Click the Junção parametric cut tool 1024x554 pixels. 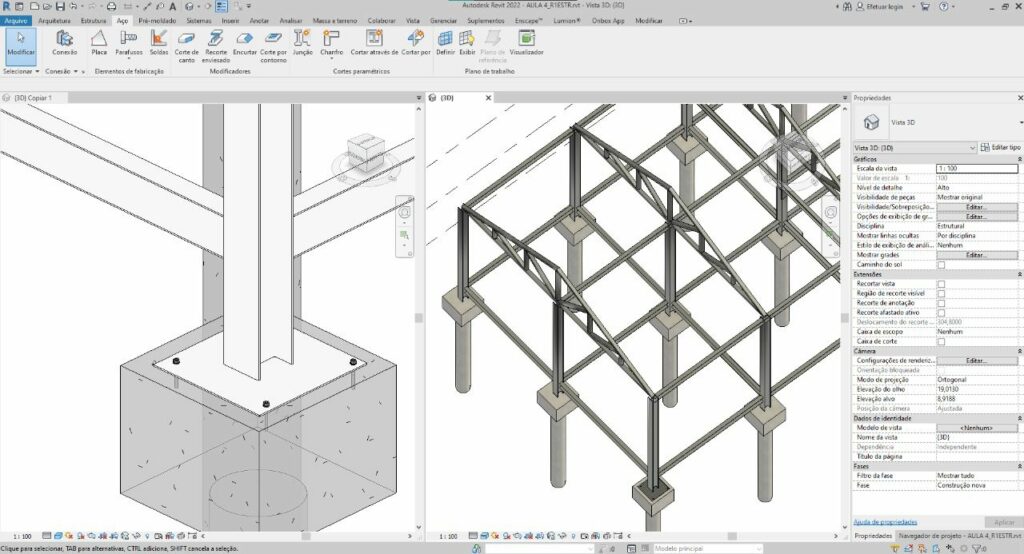(x=302, y=42)
